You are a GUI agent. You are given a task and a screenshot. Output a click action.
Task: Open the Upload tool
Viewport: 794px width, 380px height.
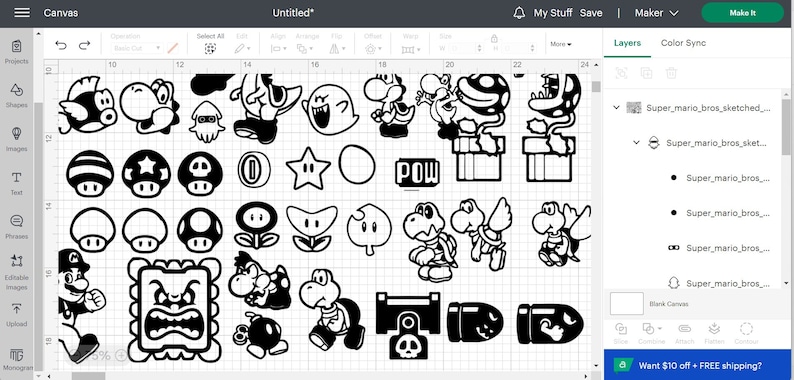(16, 315)
